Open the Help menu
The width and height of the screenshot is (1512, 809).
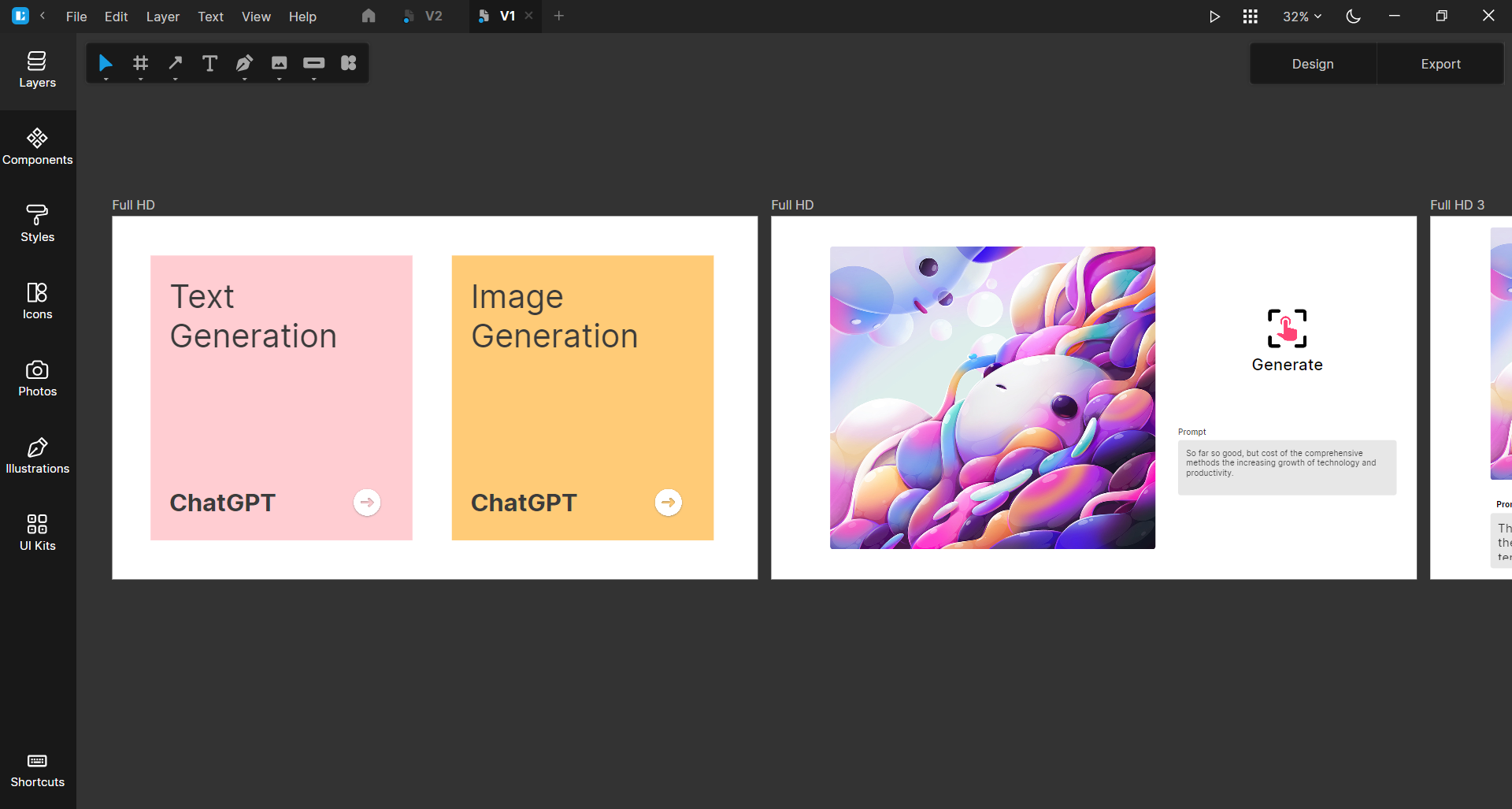(x=302, y=17)
